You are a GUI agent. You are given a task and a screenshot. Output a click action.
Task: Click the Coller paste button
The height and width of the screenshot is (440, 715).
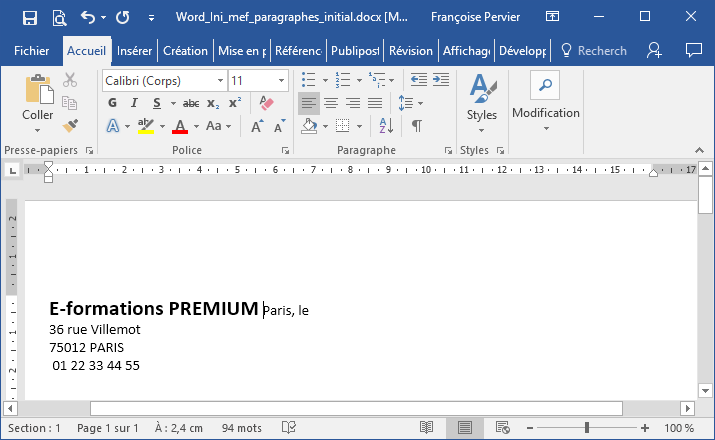(x=38, y=100)
